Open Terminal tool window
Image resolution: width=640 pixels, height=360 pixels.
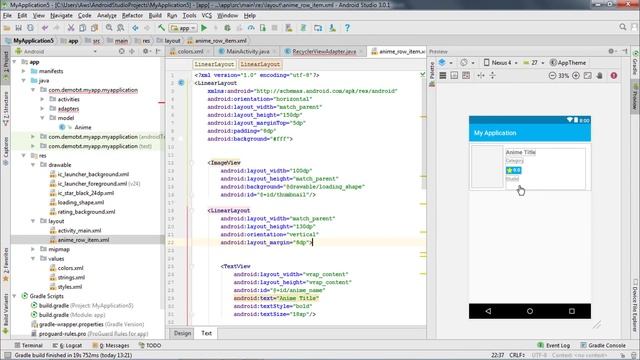[x=28, y=345]
